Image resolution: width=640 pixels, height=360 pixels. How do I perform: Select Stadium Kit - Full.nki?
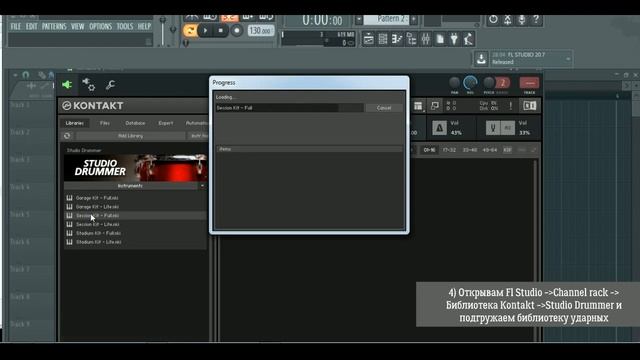pos(98,233)
